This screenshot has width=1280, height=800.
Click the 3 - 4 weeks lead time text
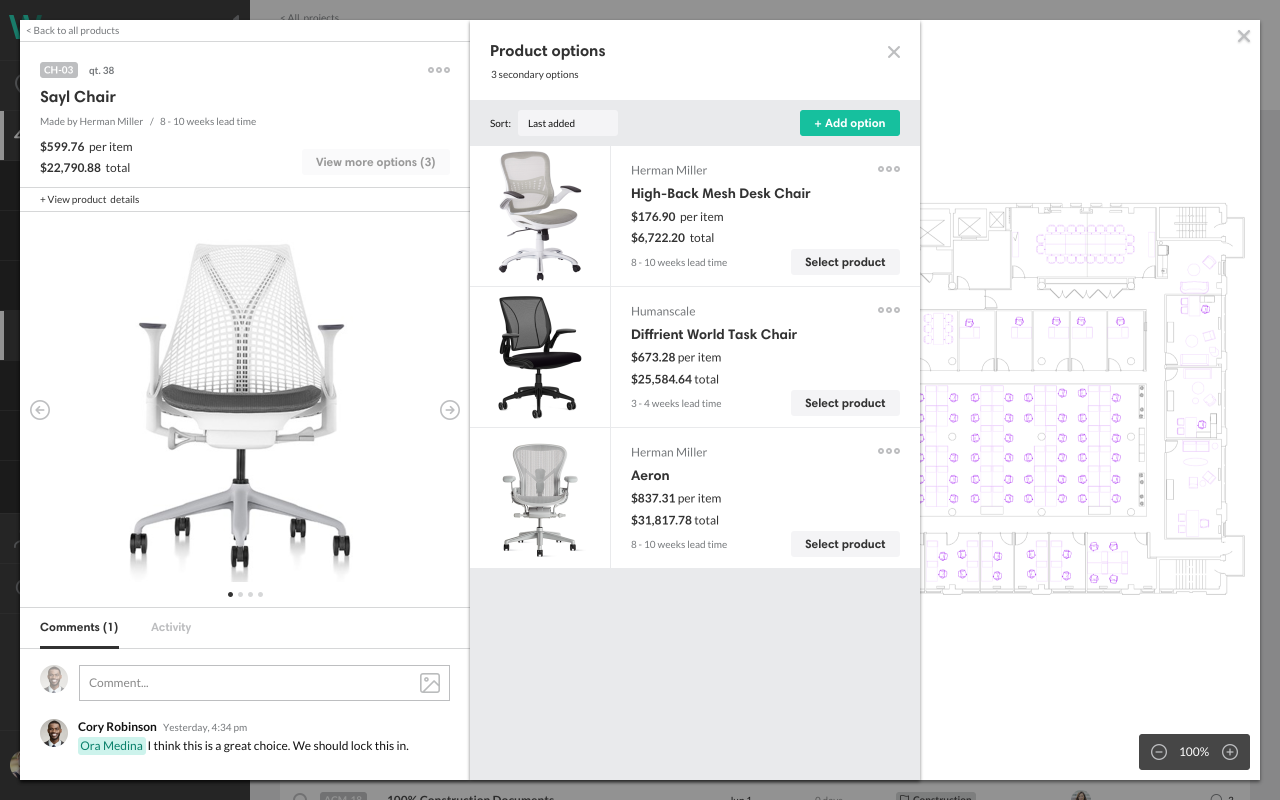[676, 404]
